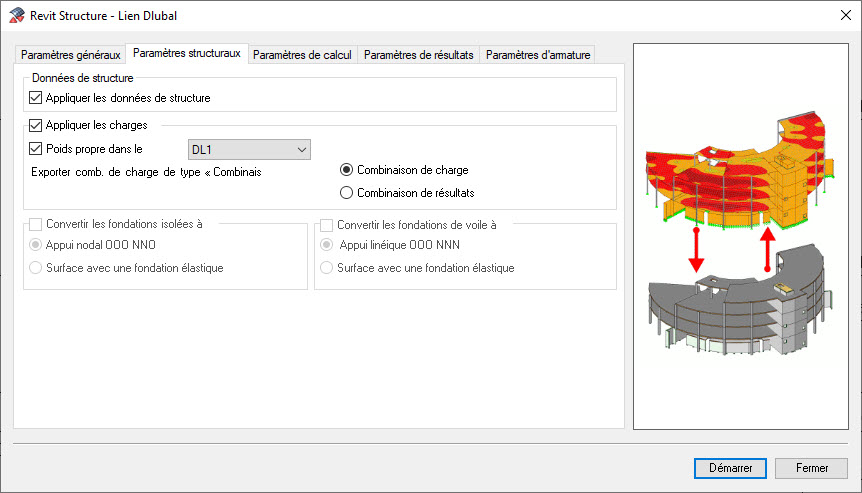The height and width of the screenshot is (493, 862).
Task: Open the Paramètres de calcul tab
Action: click(302, 55)
